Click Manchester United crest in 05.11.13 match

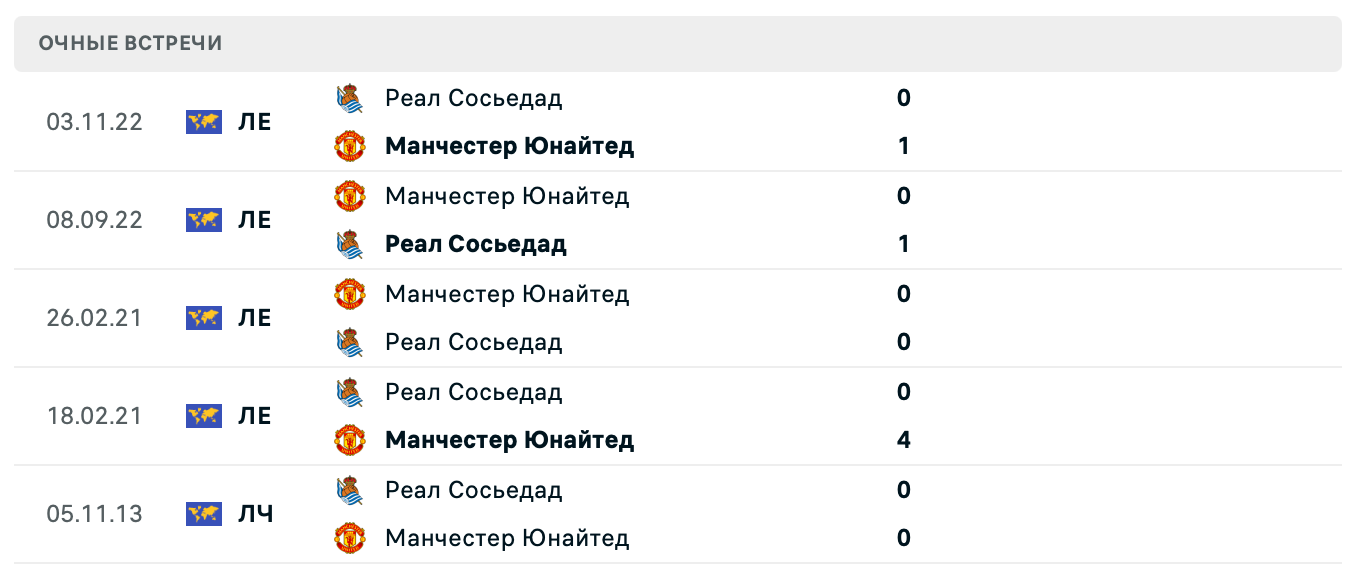click(x=349, y=539)
